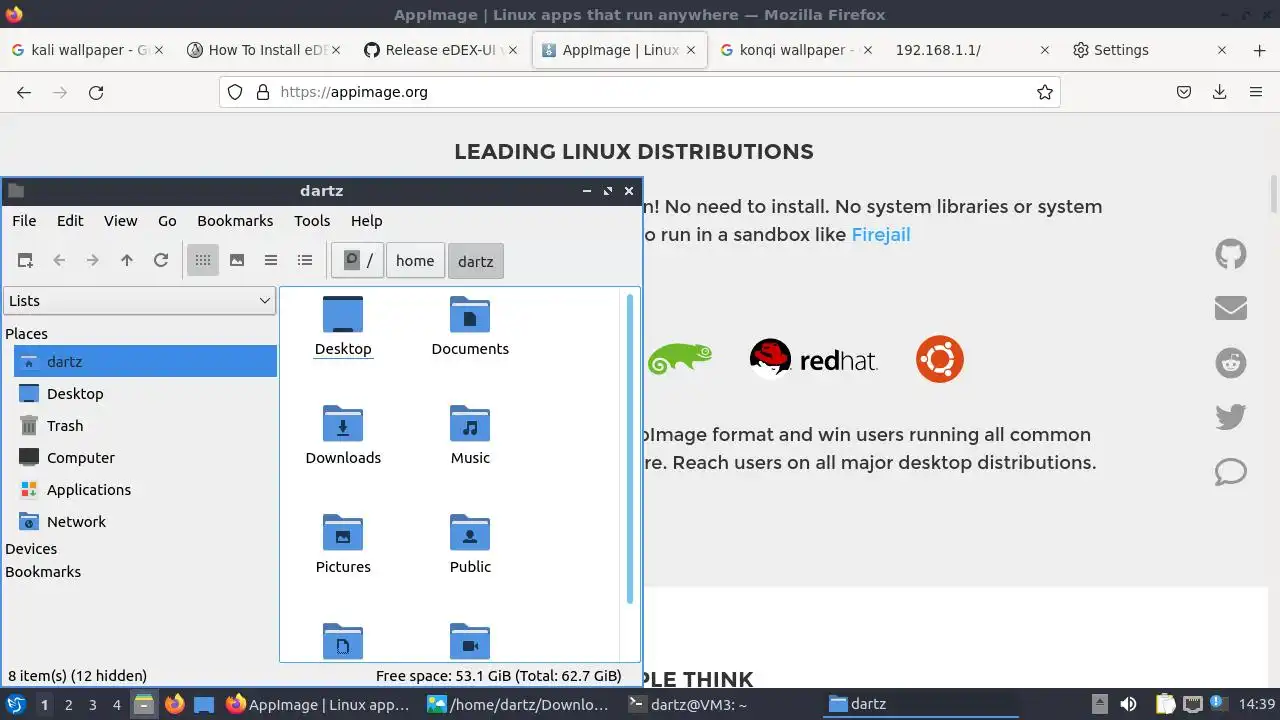Open the File menu
Image resolution: width=1280 pixels, height=720 pixels.
[x=24, y=221]
